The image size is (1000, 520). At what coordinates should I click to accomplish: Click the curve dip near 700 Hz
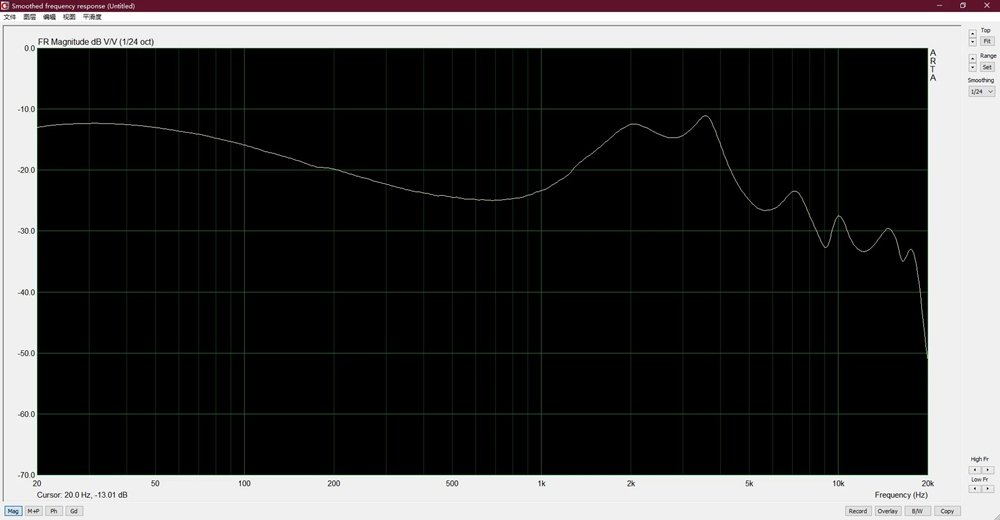491,200
